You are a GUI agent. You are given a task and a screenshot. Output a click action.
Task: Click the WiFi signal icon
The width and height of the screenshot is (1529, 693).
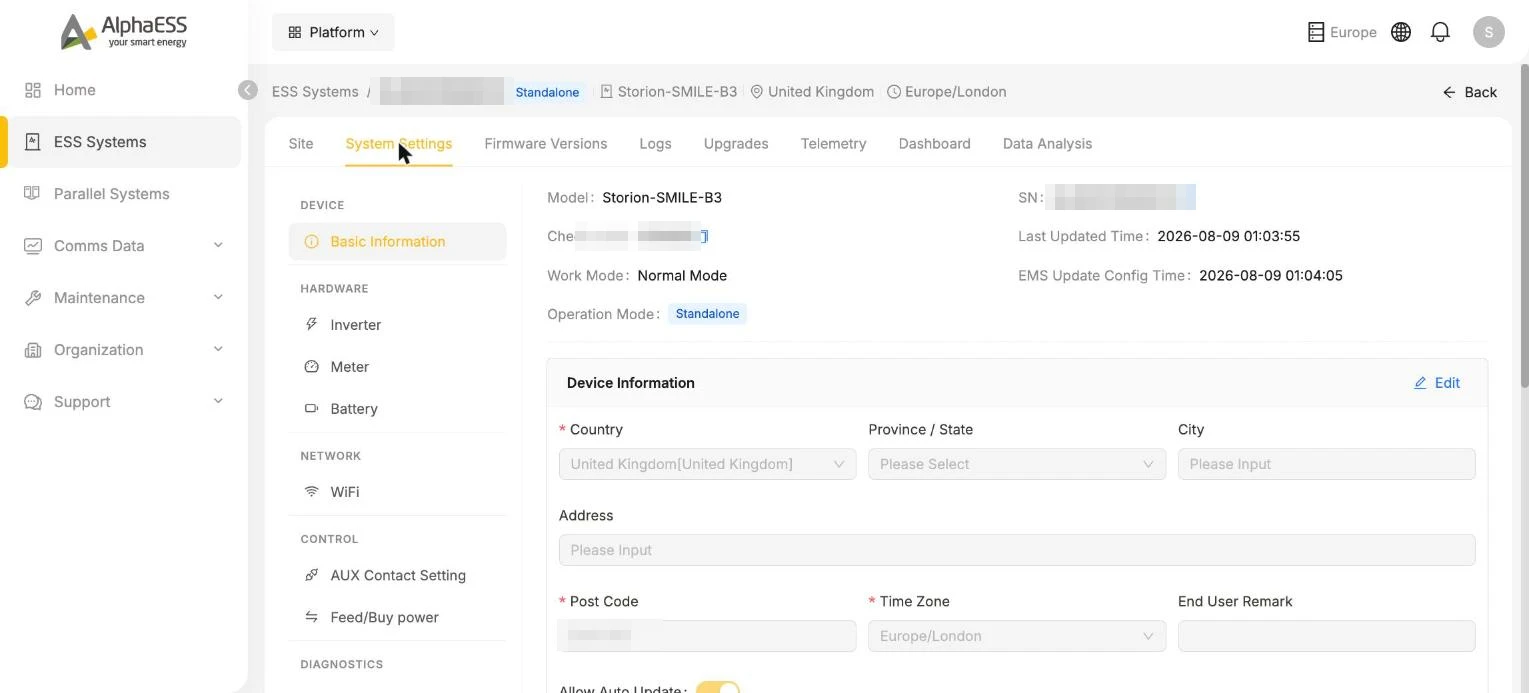pos(311,492)
